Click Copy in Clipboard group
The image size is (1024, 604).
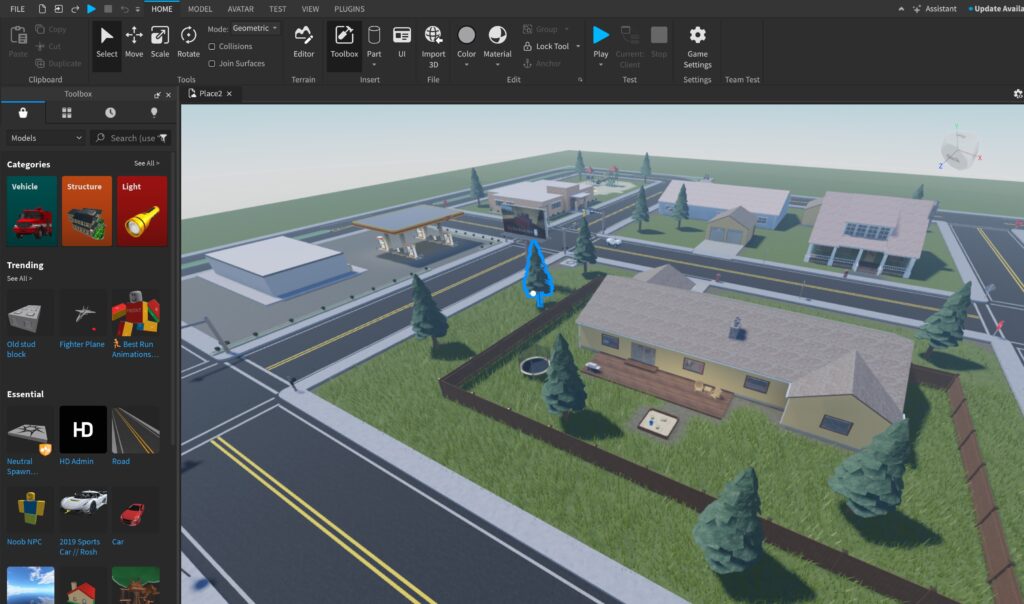click(51, 29)
